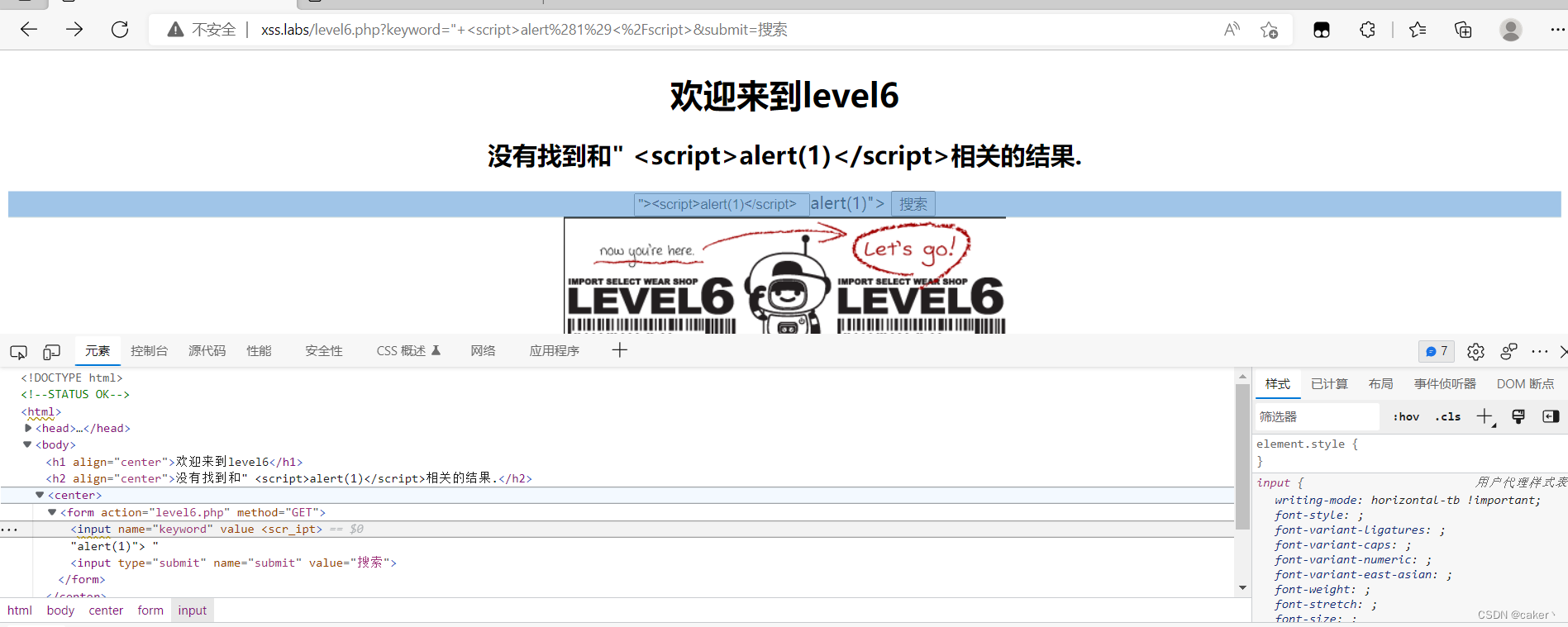
Task: Click the element.style rule
Action: pos(1308,444)
